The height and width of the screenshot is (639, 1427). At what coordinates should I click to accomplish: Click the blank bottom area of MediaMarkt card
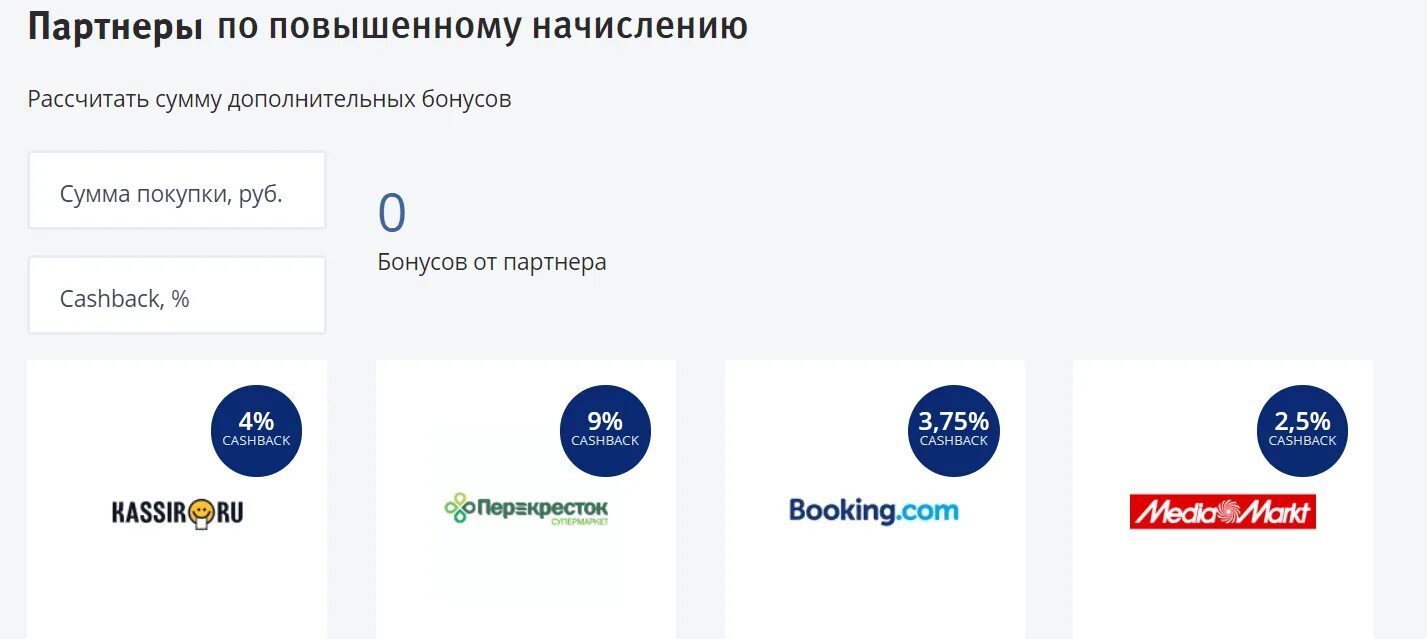coord(1222,590)
